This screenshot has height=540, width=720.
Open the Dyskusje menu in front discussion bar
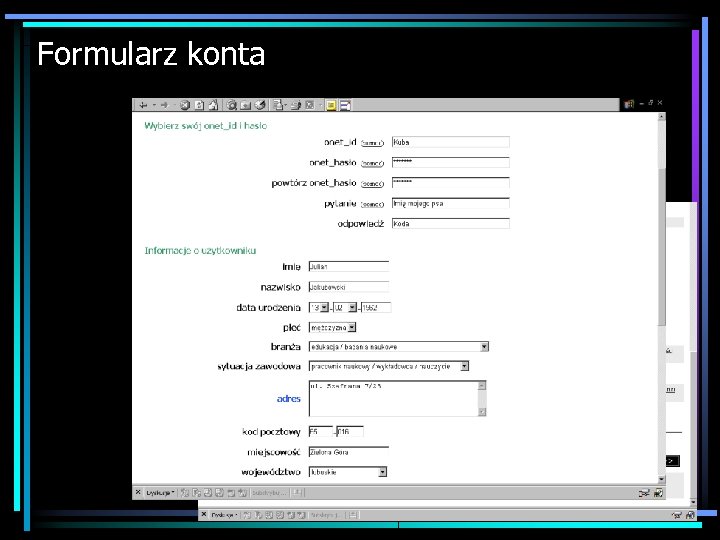160,493
